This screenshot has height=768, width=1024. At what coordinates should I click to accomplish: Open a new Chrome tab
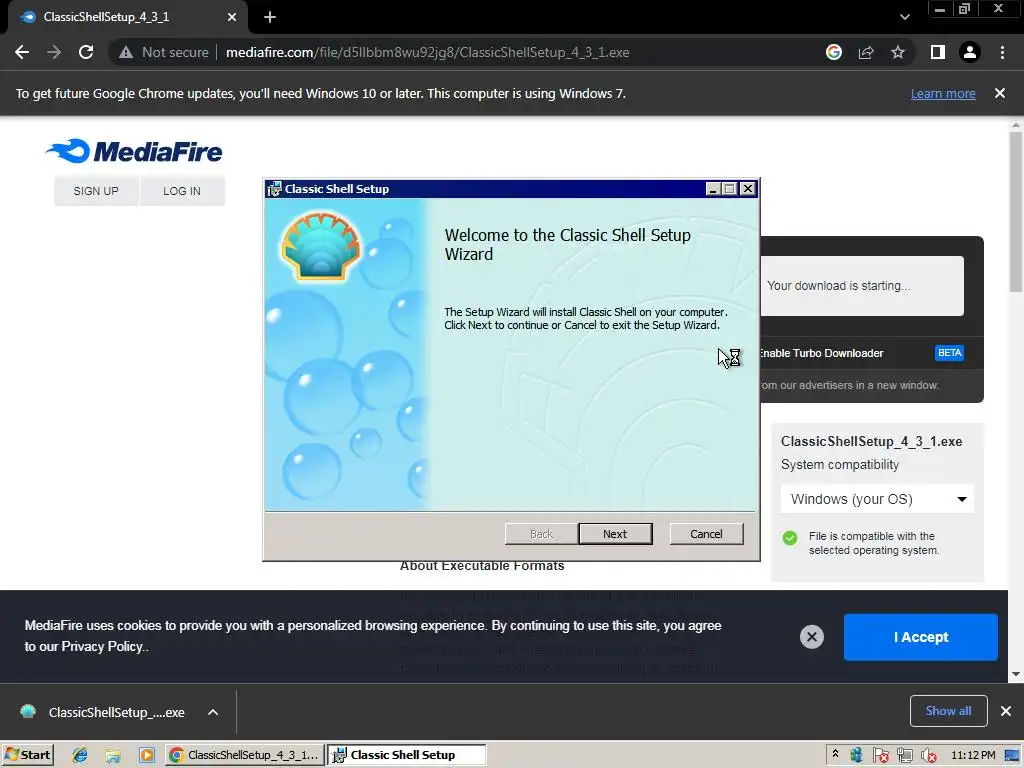click(x=270, y=17)
